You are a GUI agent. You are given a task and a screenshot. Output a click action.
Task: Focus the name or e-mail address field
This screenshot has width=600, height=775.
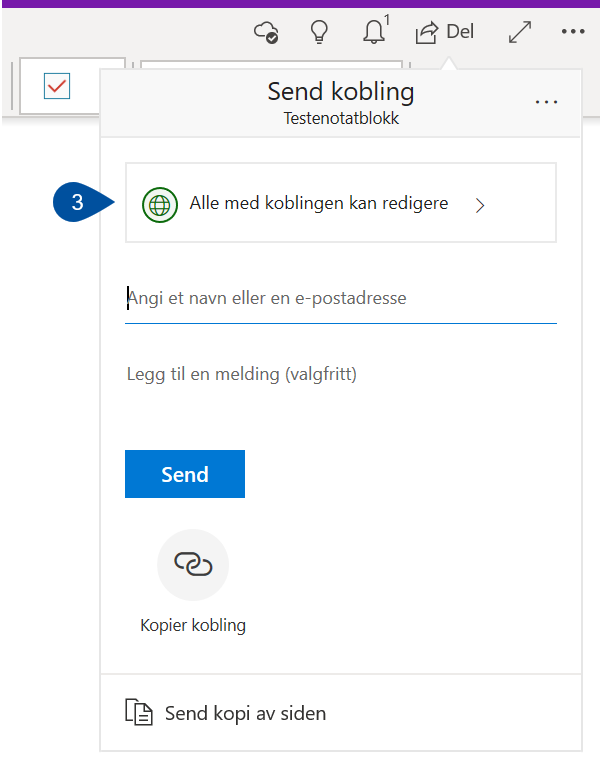click(341, 298)
